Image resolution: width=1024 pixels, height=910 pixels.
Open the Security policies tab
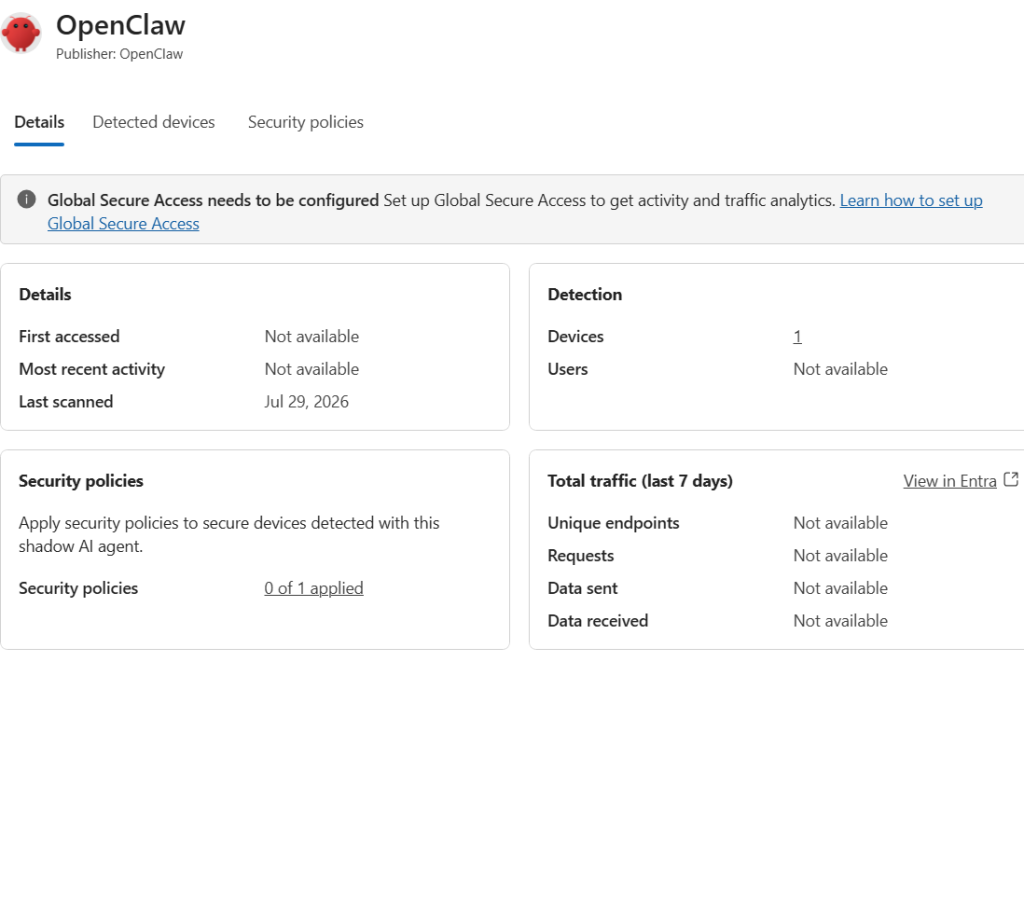pyautogui.click(x=306, y=122)
